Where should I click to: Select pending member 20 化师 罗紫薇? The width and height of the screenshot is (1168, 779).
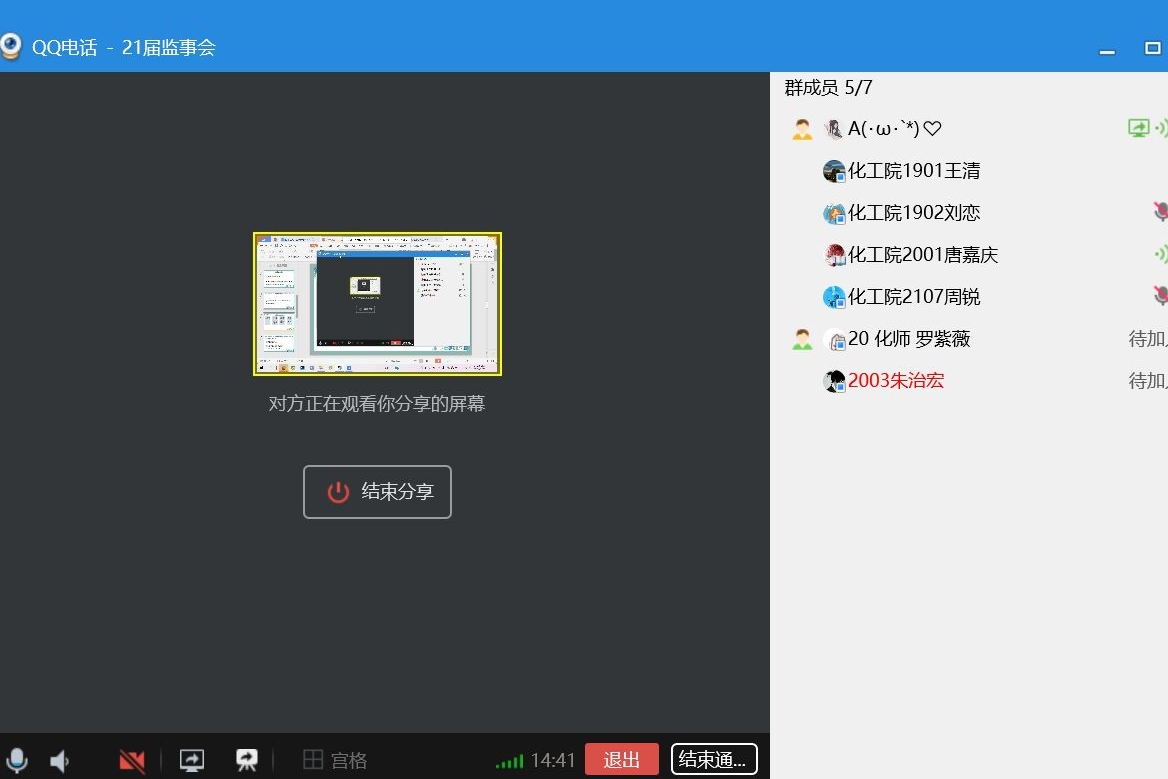[x=909, y=339]
